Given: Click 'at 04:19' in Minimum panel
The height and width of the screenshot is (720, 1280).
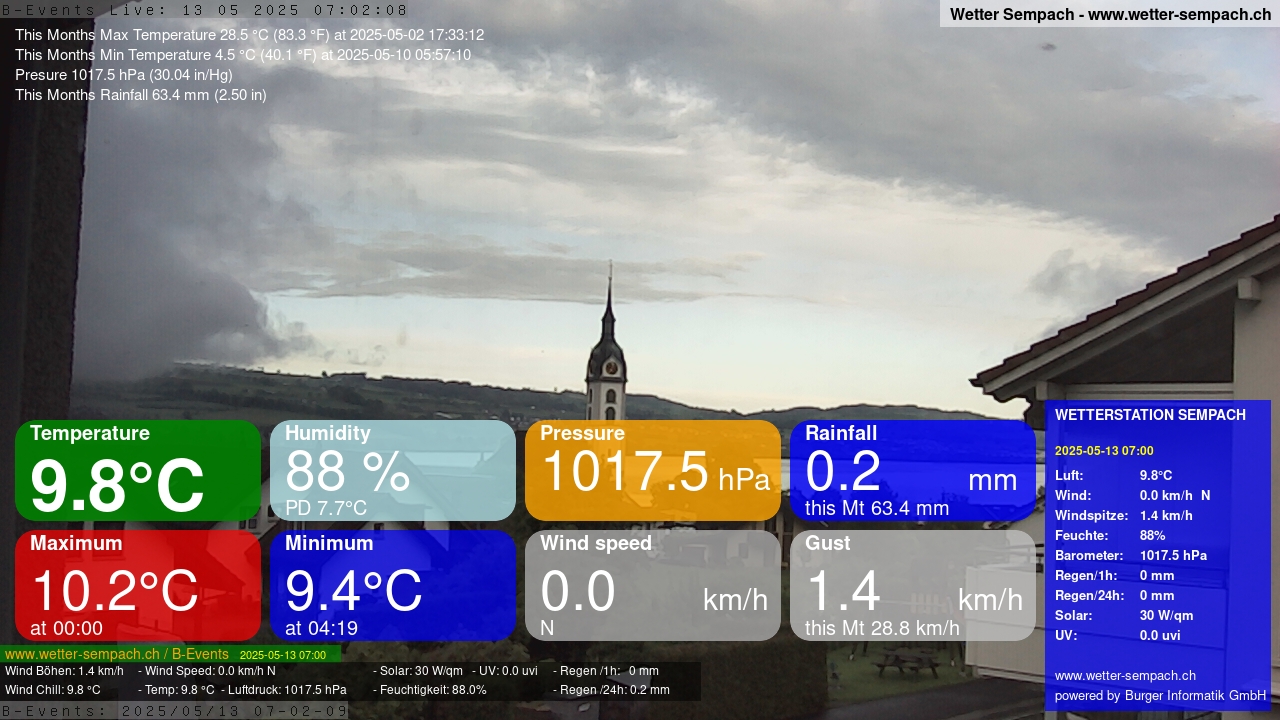Looking at the screenshot, I should pos(321,628).
